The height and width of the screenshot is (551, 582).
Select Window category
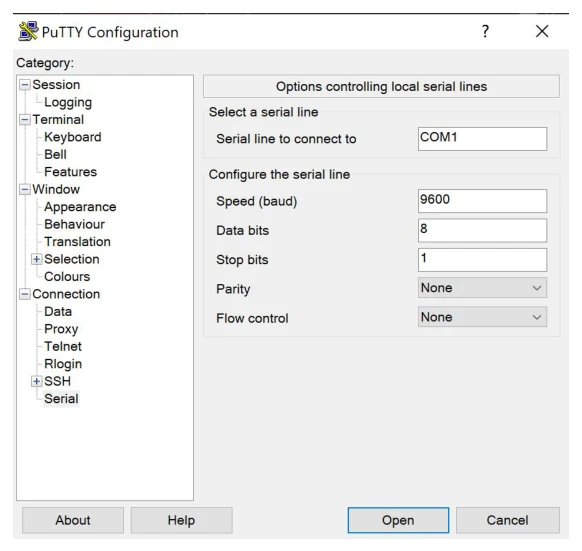tap(56, 189)
